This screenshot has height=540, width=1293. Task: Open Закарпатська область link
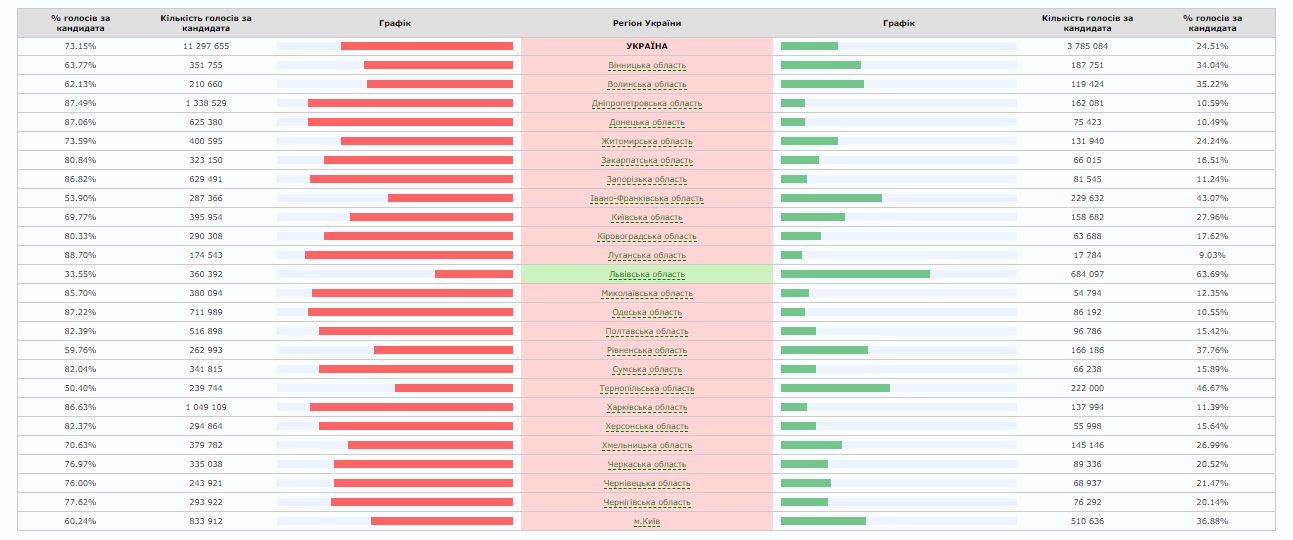click(647, 161)
